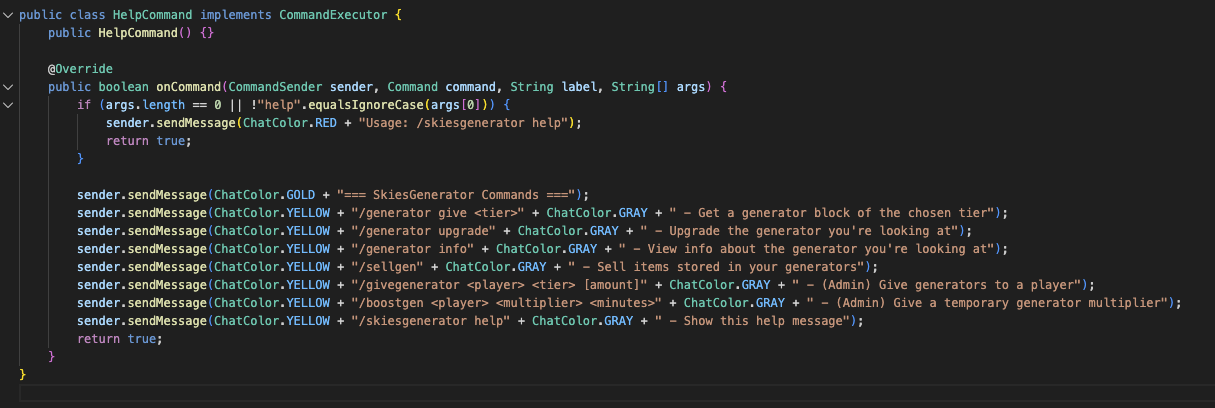Place cursor on the @Override annotation
This screenshot has width=1215, height=408.
(x=80, y=69)
